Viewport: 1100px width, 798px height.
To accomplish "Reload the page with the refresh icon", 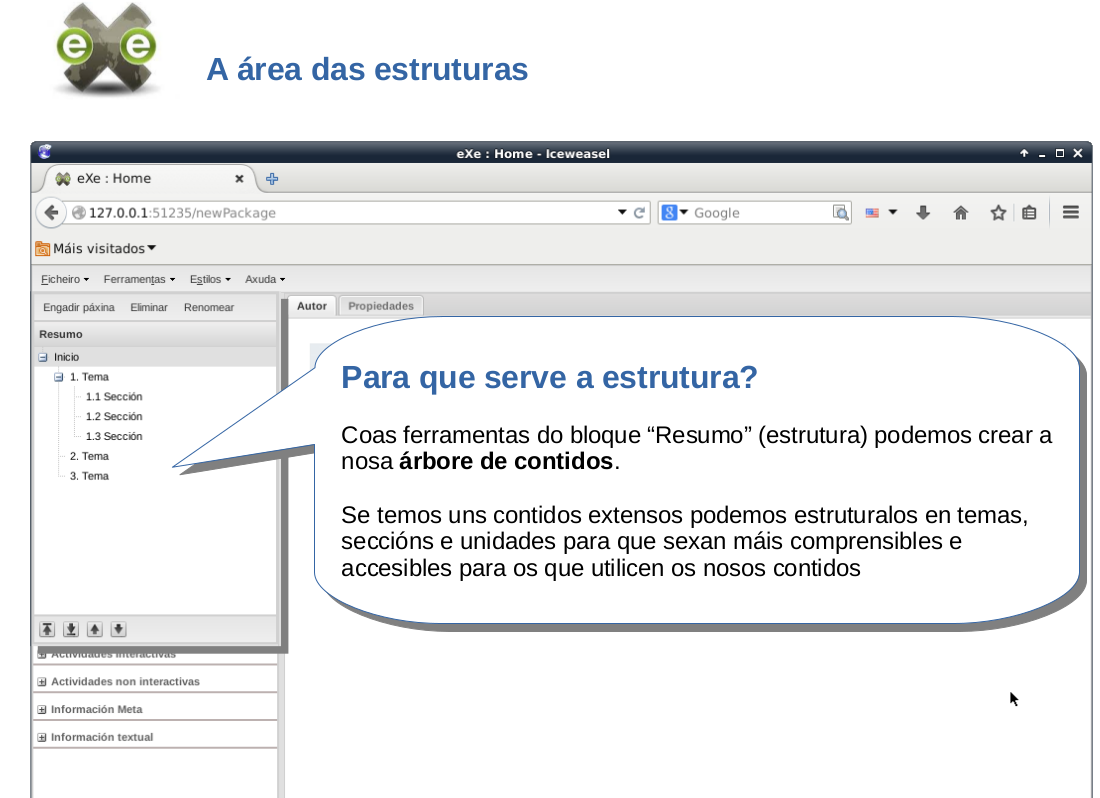I will [x=640, y=213].
